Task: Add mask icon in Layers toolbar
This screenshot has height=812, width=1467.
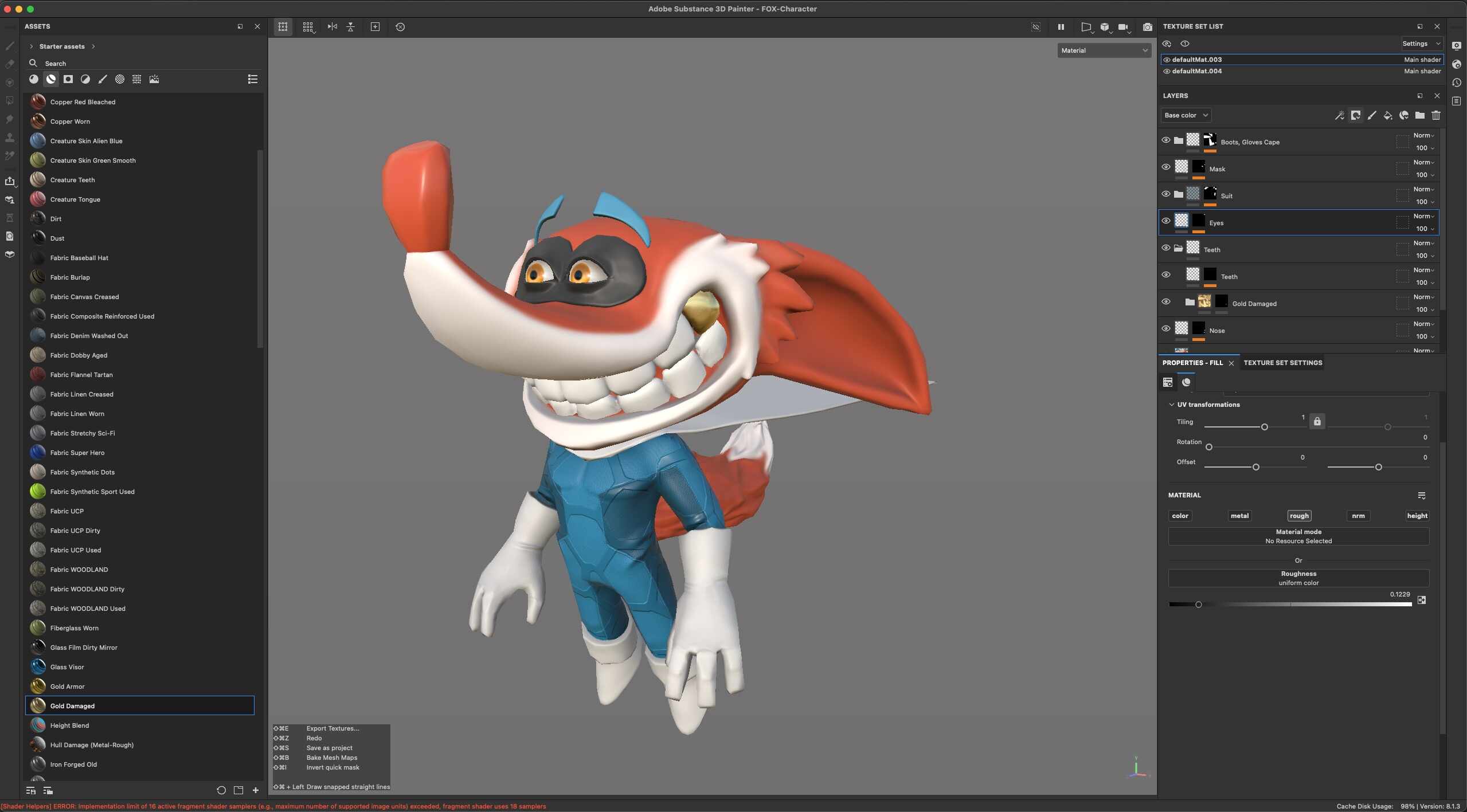Action: [x=1356, y=115]
